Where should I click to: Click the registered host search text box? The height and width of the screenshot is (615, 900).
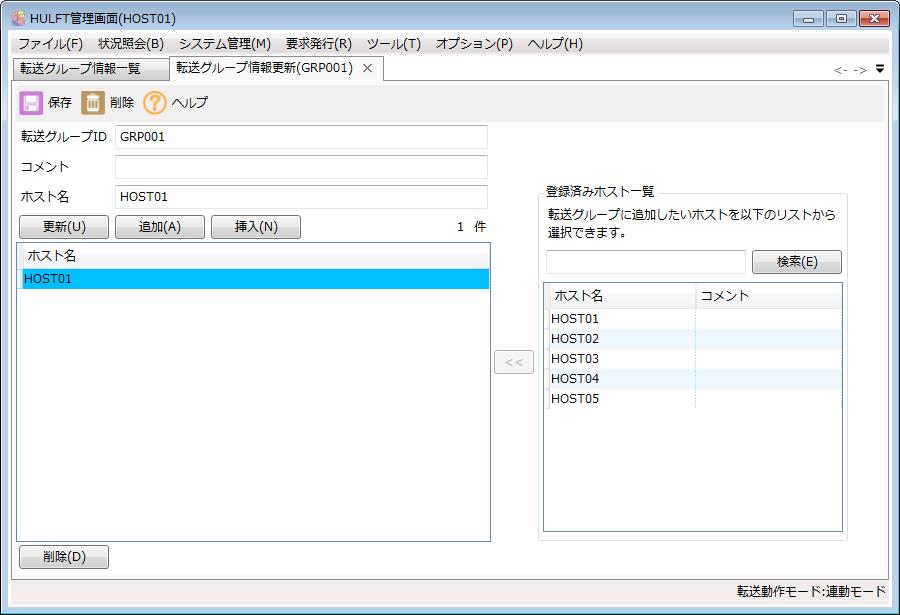[x=646, y=262]
